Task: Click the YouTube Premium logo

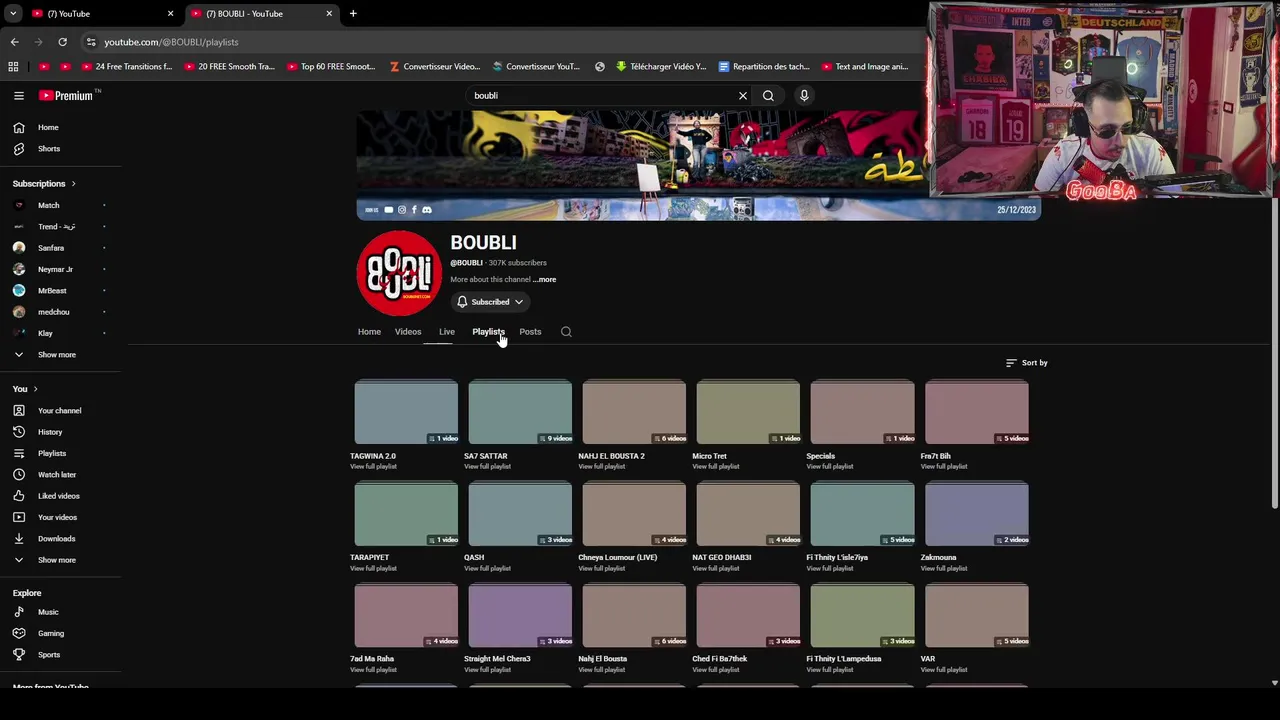Action: 66,96
